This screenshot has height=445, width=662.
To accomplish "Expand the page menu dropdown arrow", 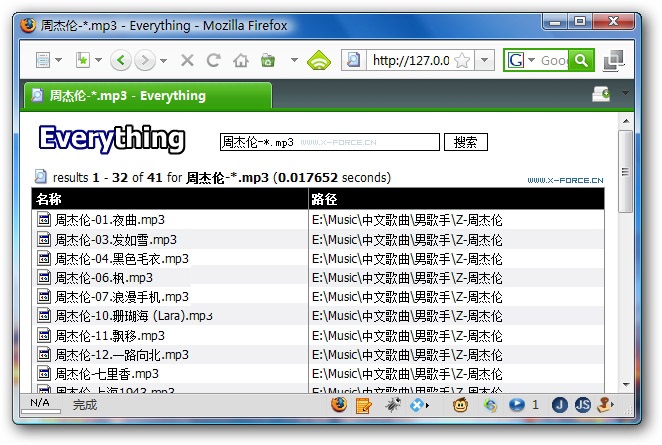I will coord(59,60).
